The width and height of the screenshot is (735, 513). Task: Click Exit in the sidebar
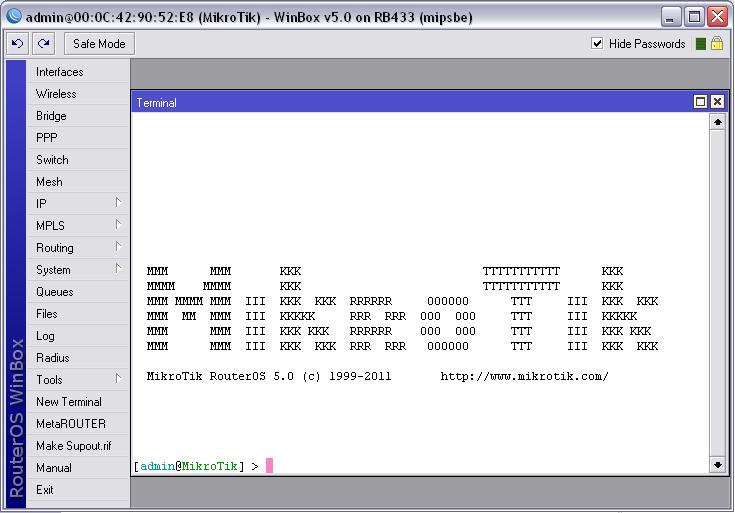point(78,490)
